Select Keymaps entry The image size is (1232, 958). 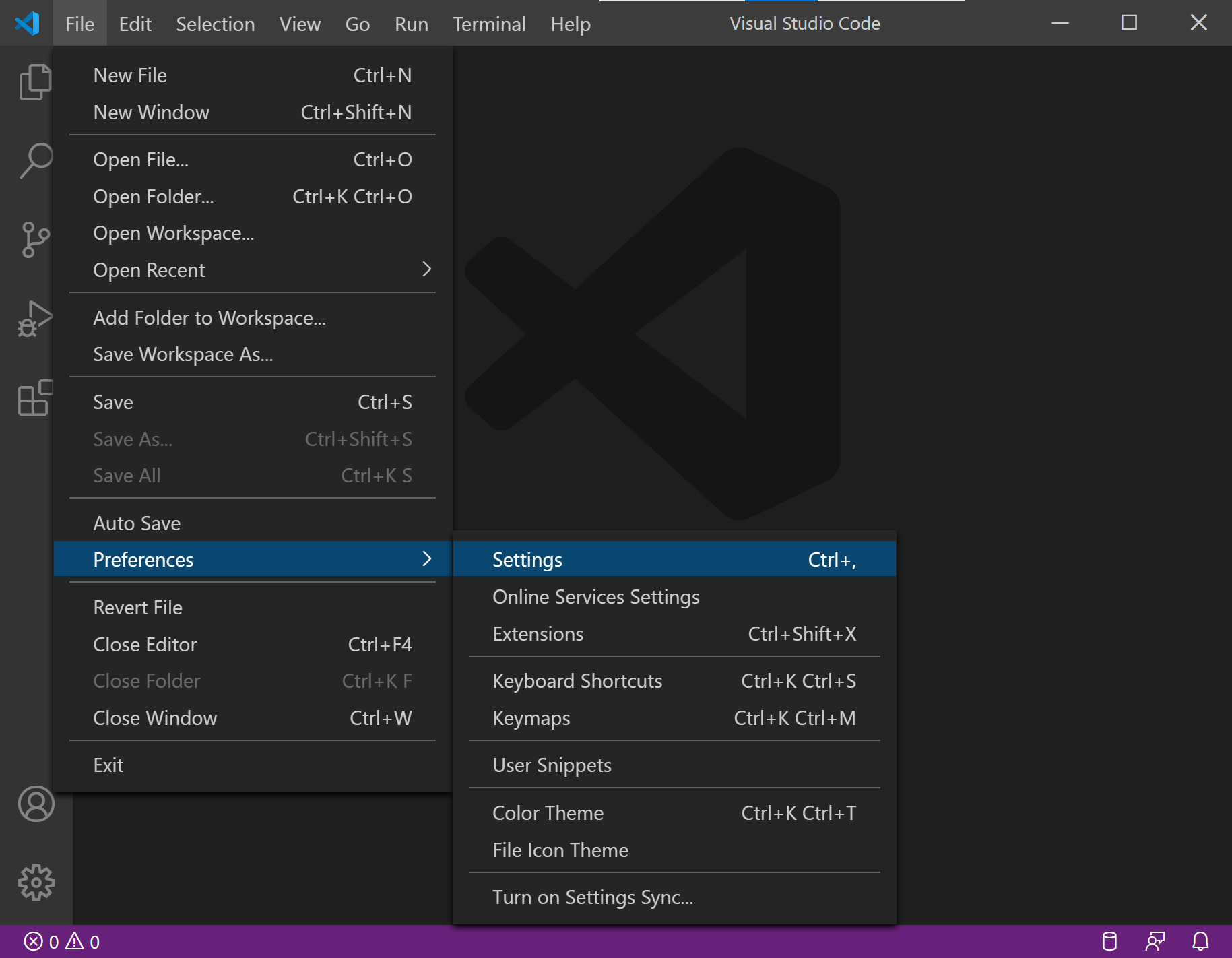pos(674,718)
